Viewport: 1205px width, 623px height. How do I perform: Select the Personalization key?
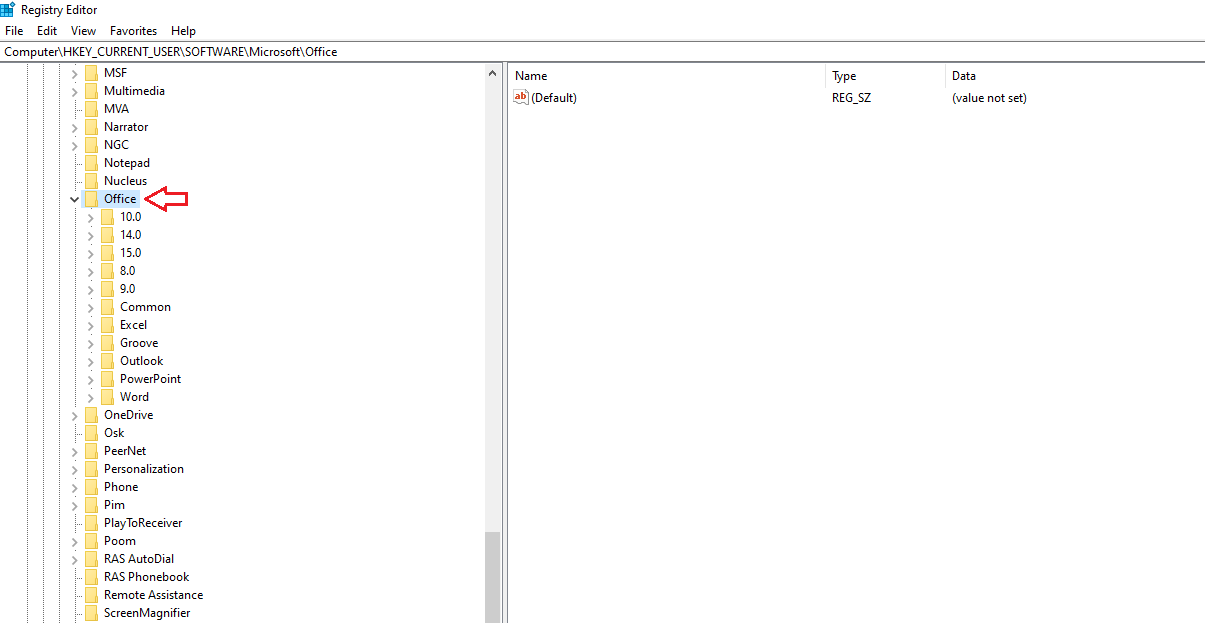tap(144, 469)
